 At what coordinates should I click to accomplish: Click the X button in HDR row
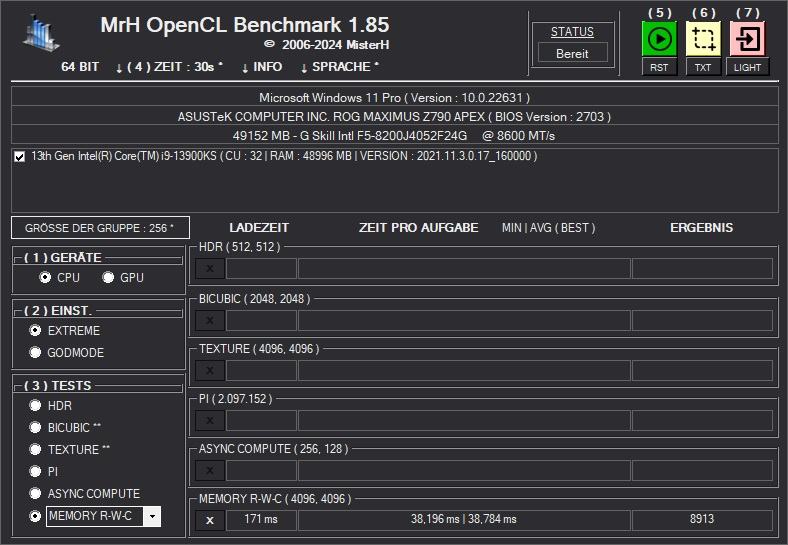coord(210,268)
